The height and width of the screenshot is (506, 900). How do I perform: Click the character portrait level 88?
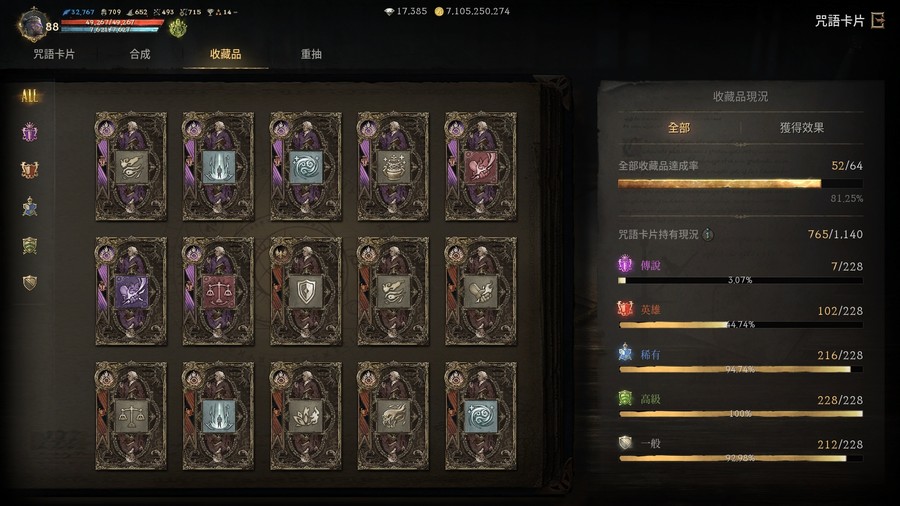(x=34, y=25)
